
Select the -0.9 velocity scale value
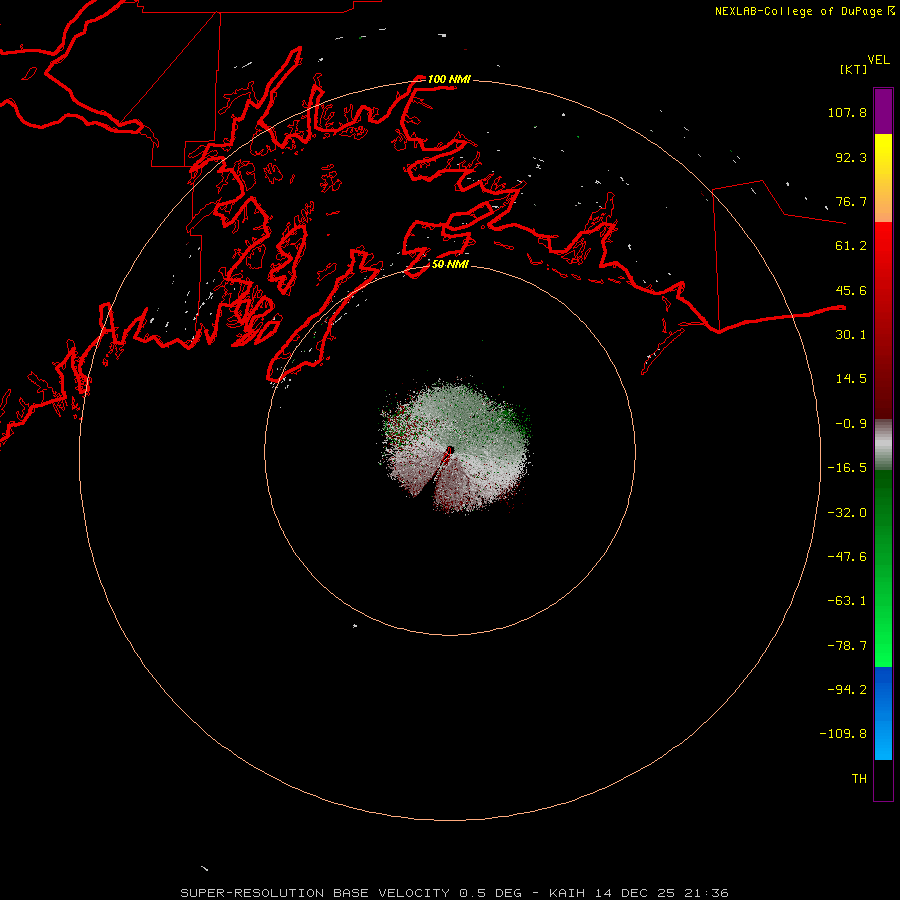tap(851, 424)
